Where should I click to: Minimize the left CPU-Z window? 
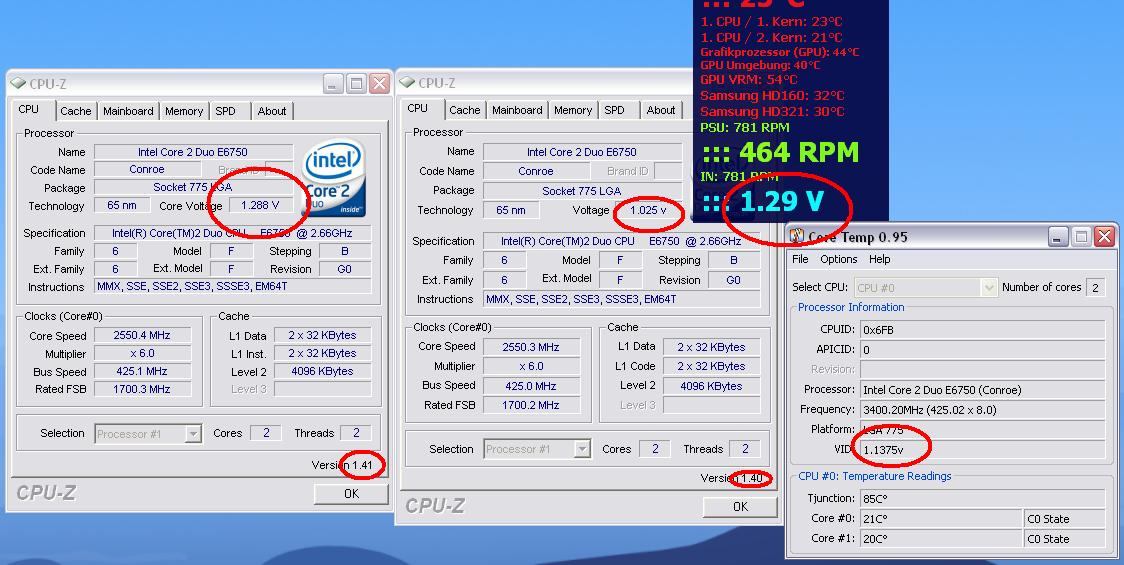(x=333, y=84)
